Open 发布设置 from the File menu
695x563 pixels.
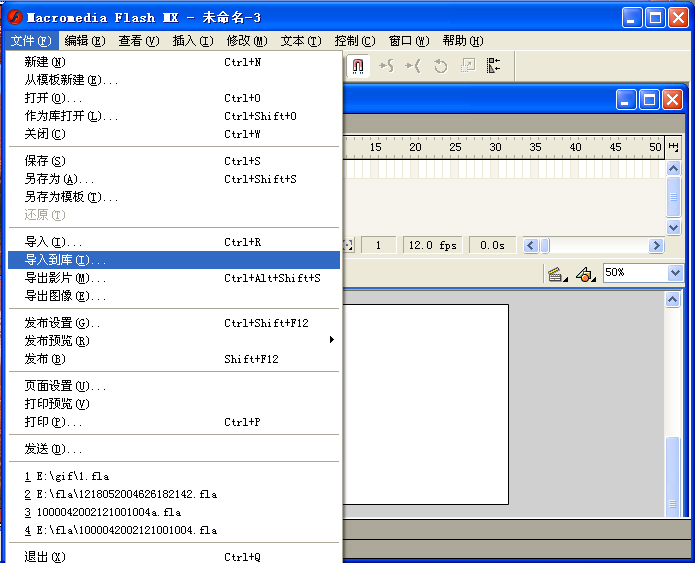click(174, 323)
